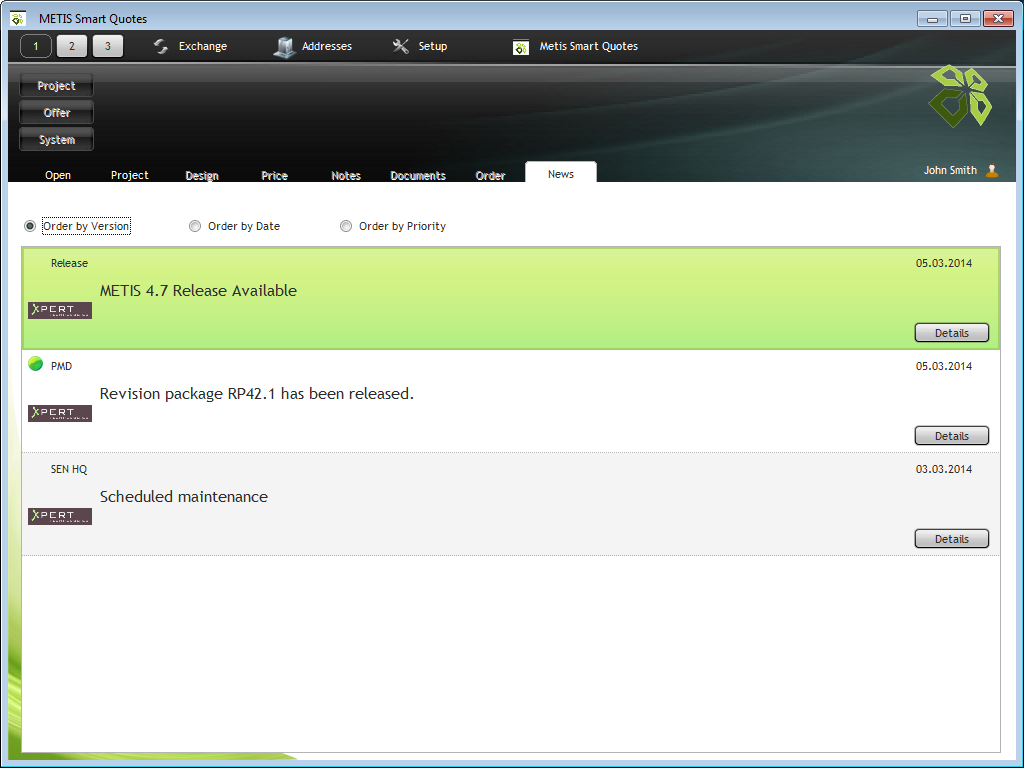The height and width of the screenshot is (768, 1024).
Task: Click date 05.03.2014 on the PMD item
Action: tap(944, 366)
